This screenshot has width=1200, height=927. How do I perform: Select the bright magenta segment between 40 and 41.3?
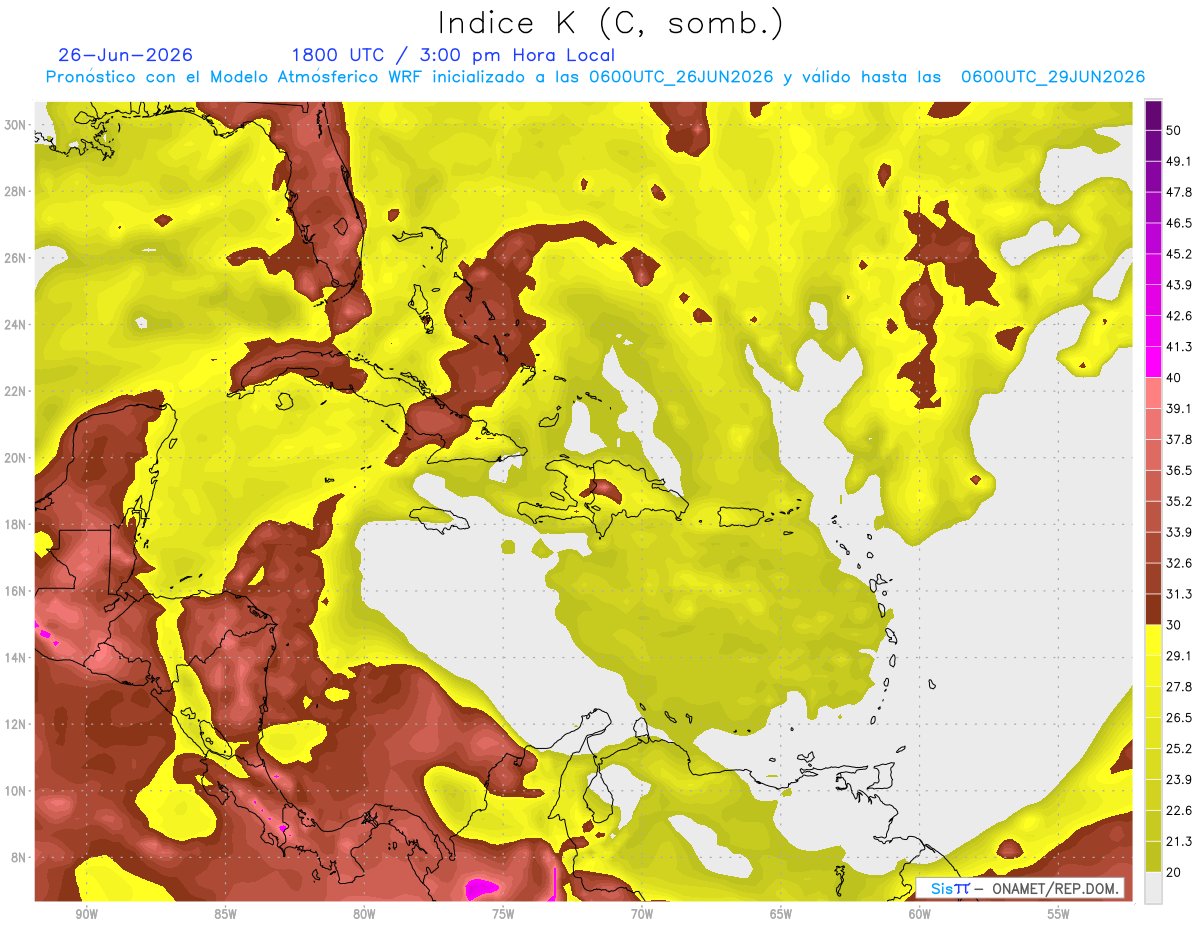point(1153,362)
